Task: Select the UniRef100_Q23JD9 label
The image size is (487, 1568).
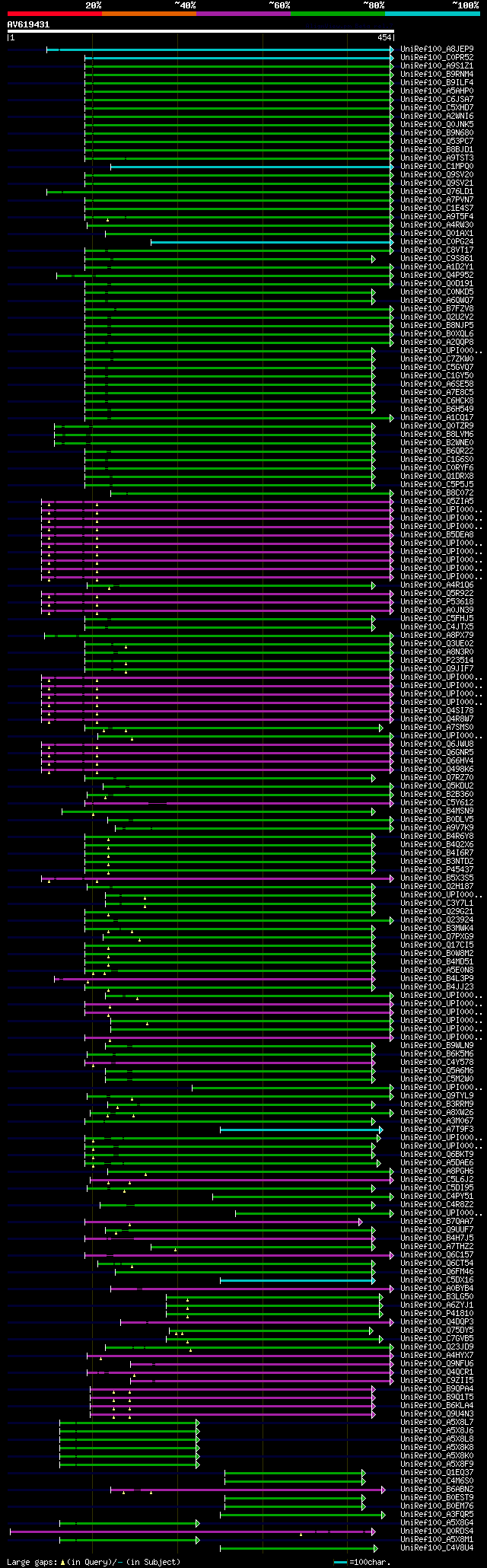Action: pyautogui.click(x=437, y=1347)
